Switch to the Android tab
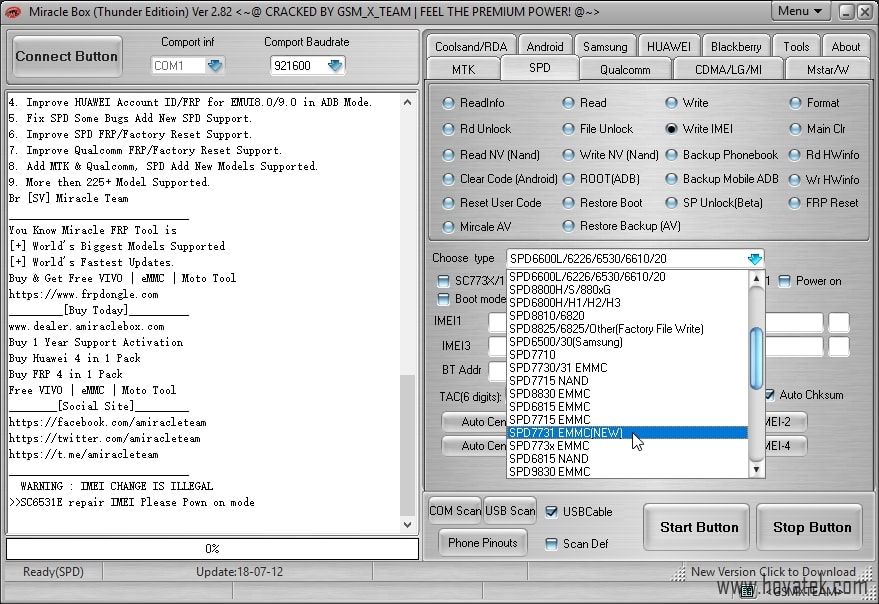 [x=545, y=47]
